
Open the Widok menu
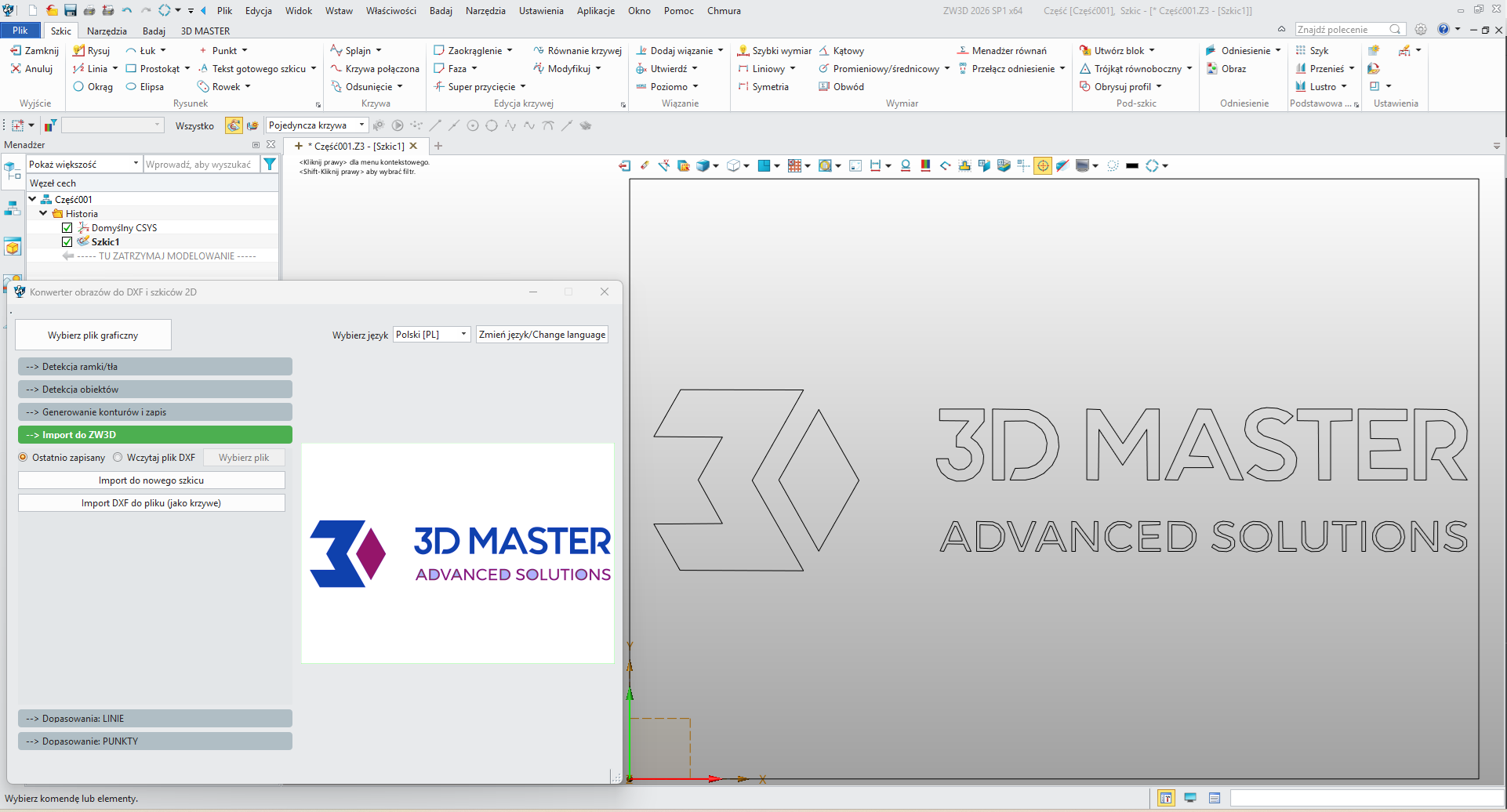coord(298,11)
